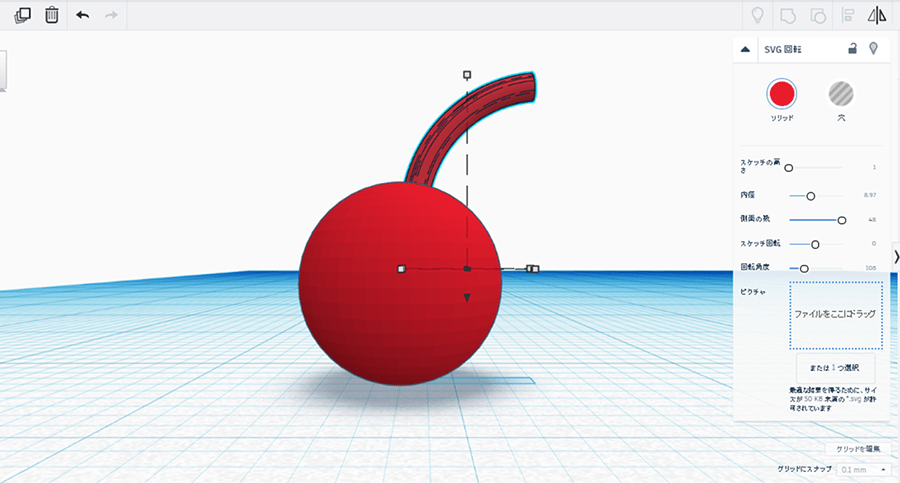Click the Ungroup shapes icon
900x483 pixels.
tap(818, 16)
